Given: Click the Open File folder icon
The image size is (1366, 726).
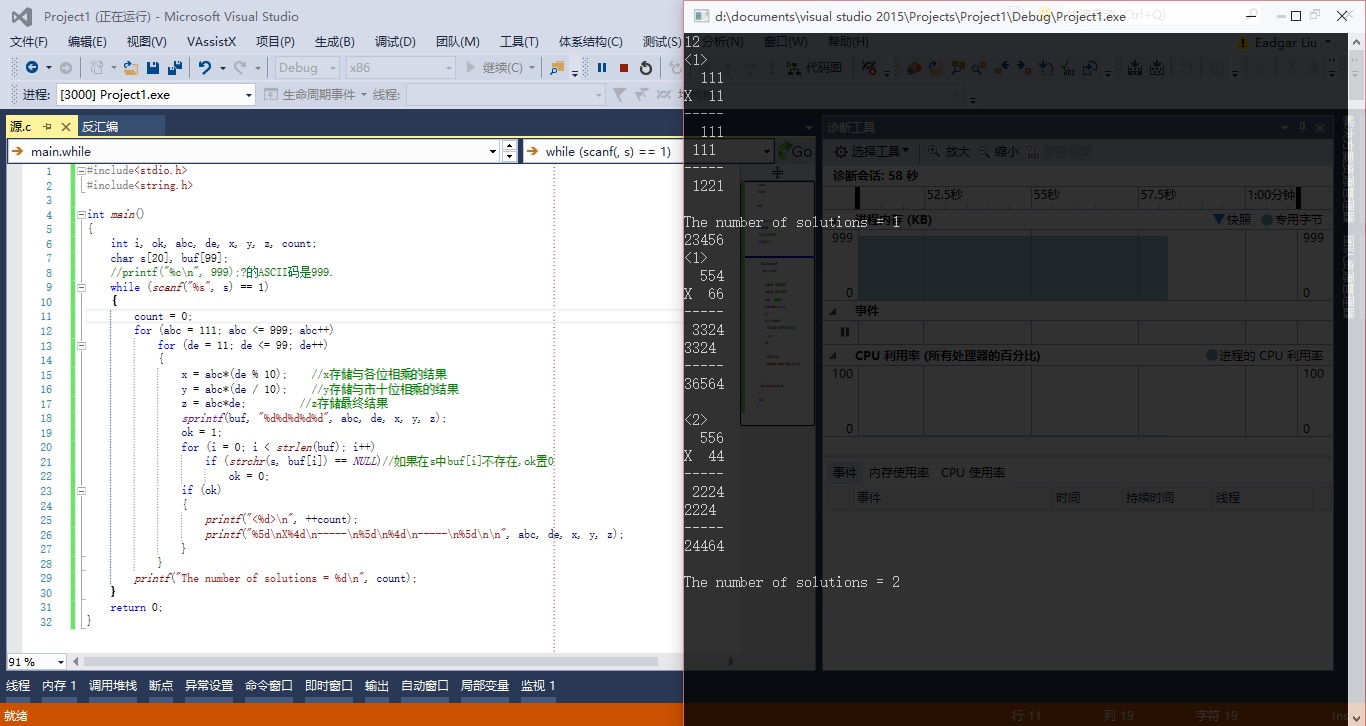Looking at the screenshot, I should tap(131, 68).
